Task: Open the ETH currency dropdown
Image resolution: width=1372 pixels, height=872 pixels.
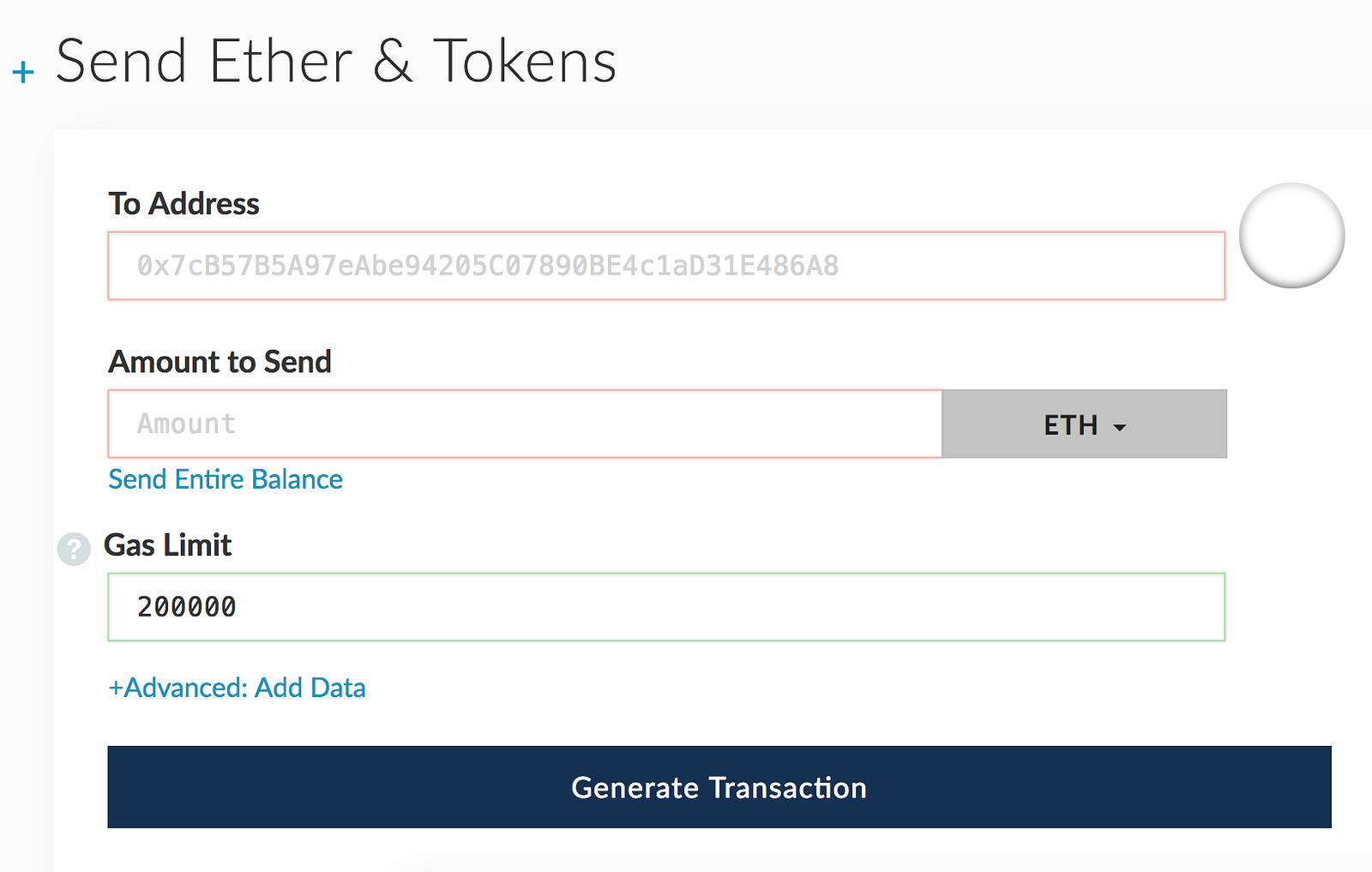Action: point(1084,424)
